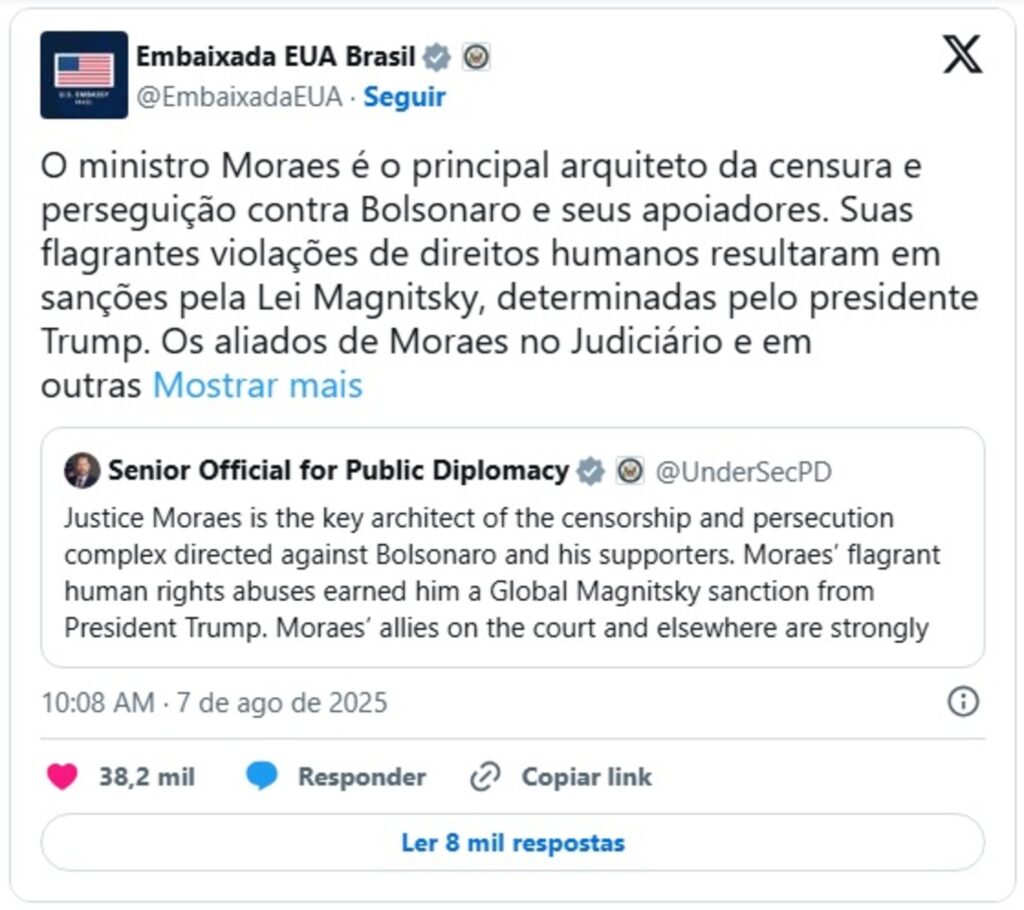
Task: Click the seal badge next to @UnderSecPD
Action: 630,471
